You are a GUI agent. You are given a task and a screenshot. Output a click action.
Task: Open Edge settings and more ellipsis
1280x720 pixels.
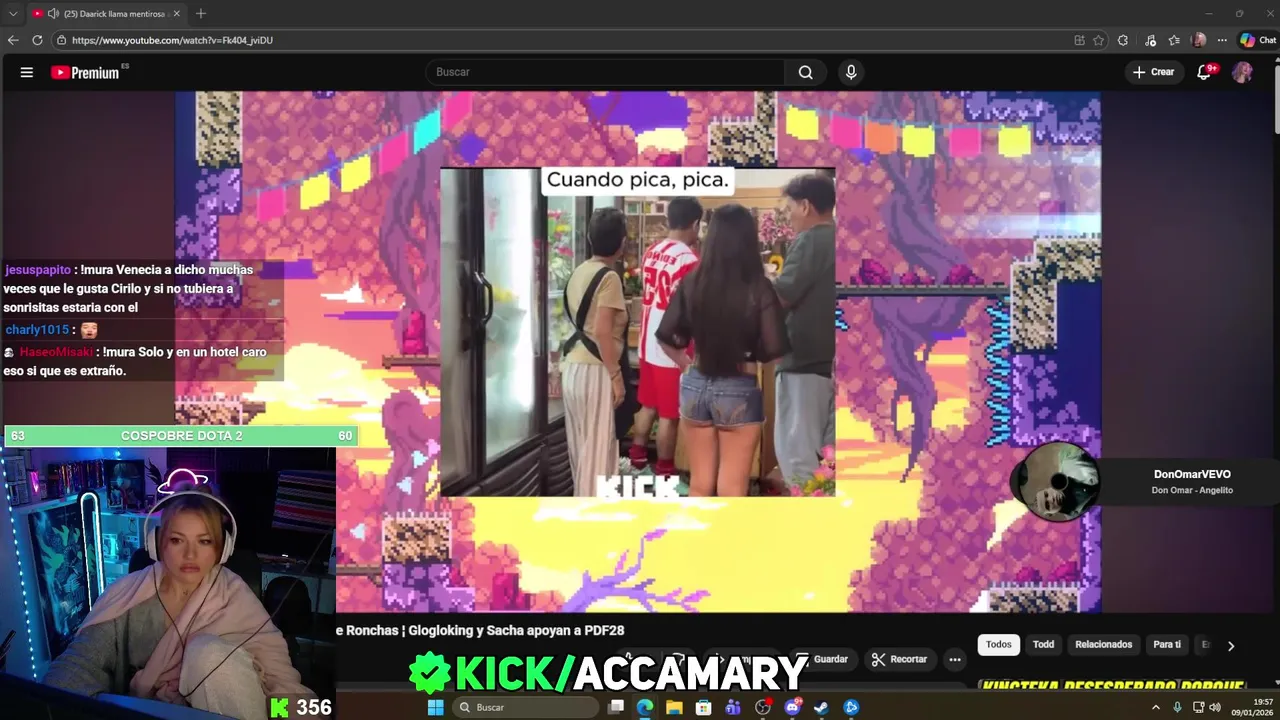1222,40
